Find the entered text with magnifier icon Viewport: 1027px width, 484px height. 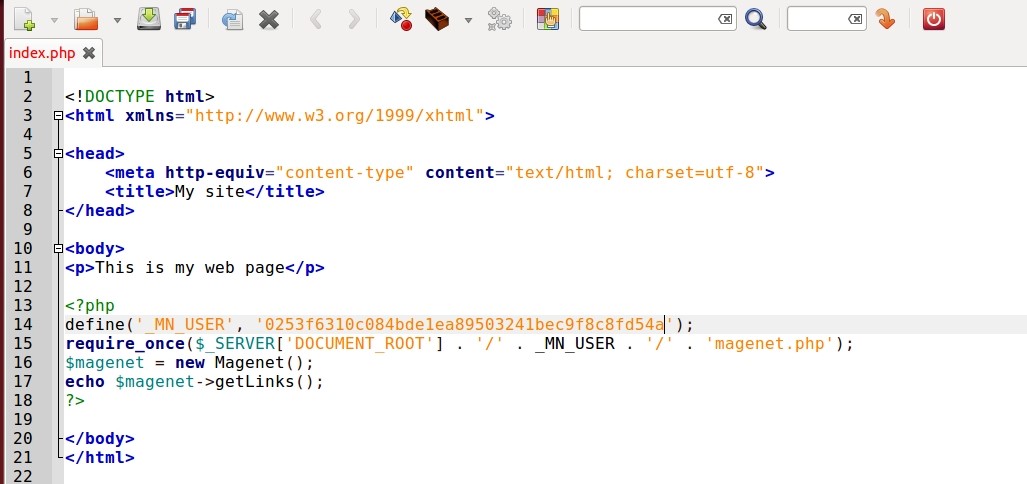pos(755,19)
